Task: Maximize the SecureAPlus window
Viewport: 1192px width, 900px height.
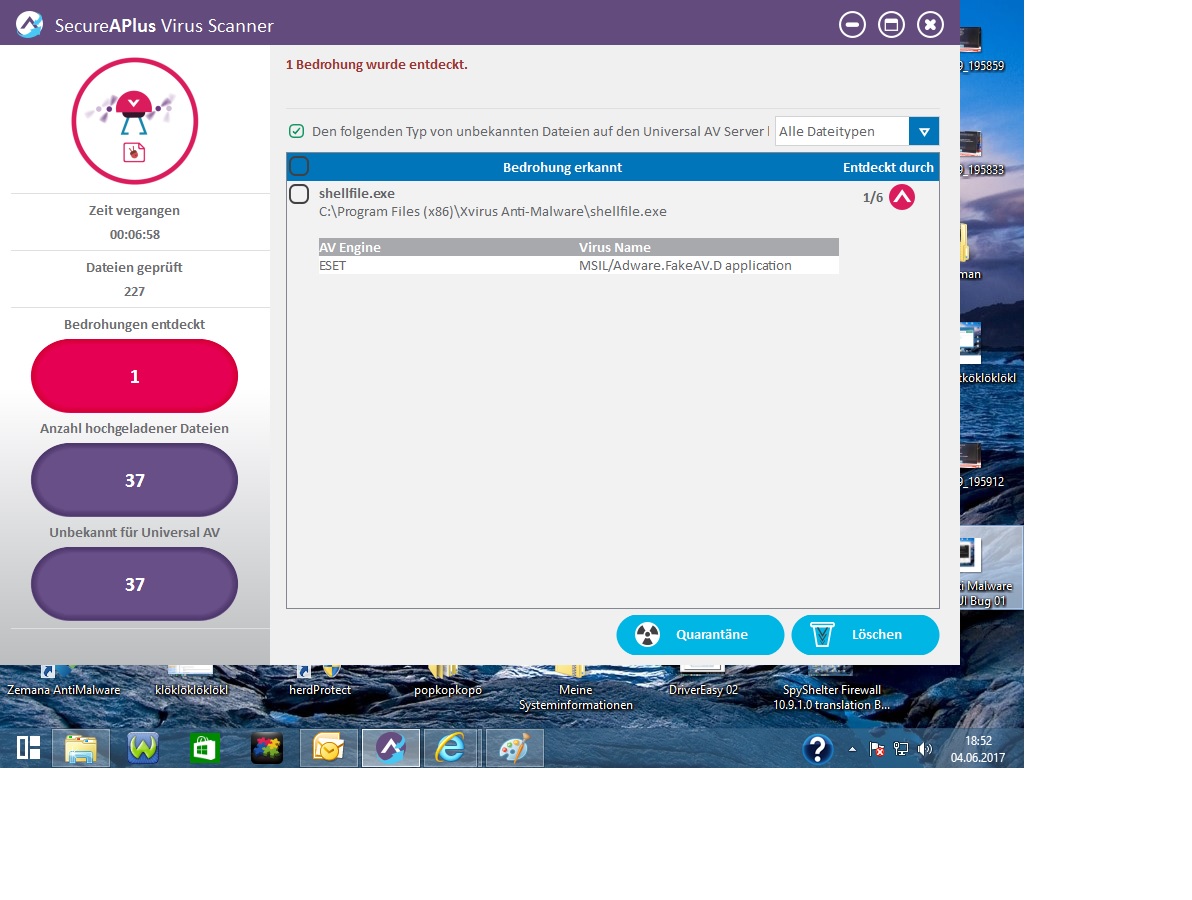Action: tap(891, 25)
